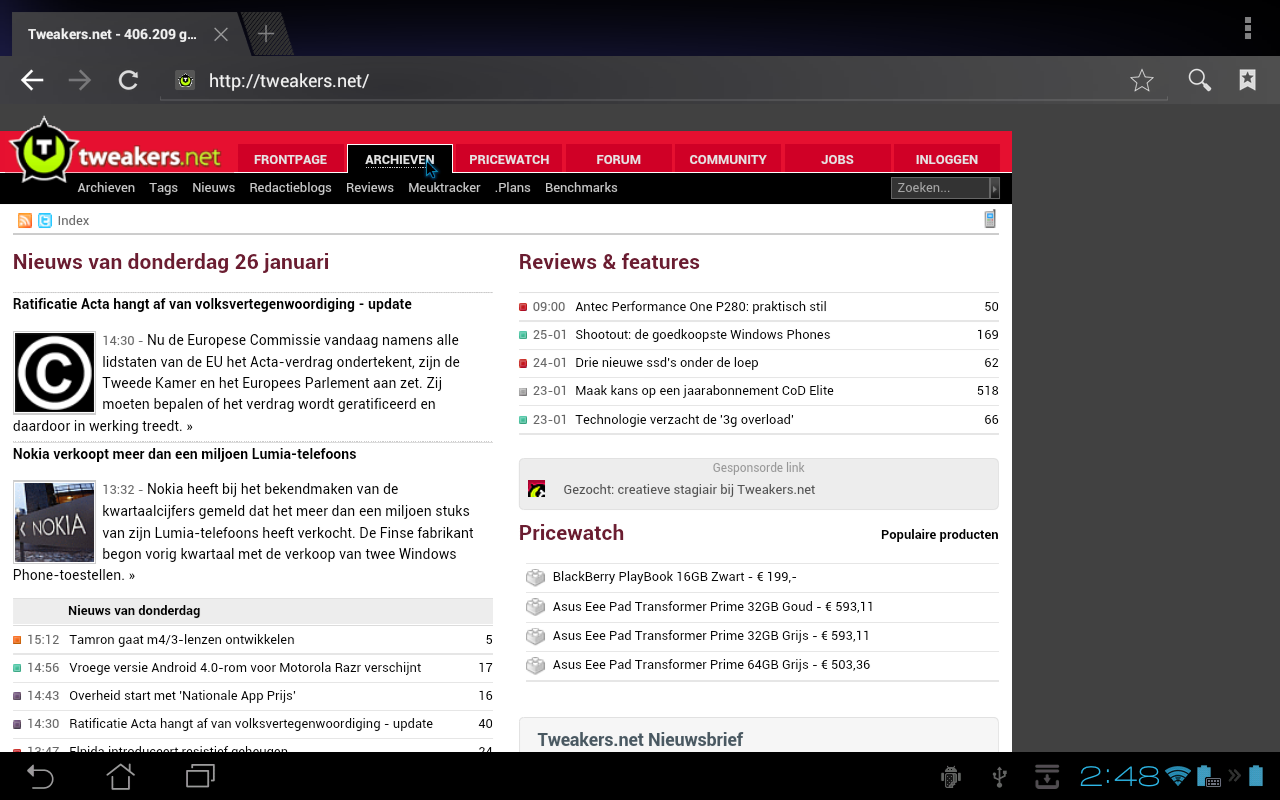Open the Nationale App Prijs news item

point(182,696)
